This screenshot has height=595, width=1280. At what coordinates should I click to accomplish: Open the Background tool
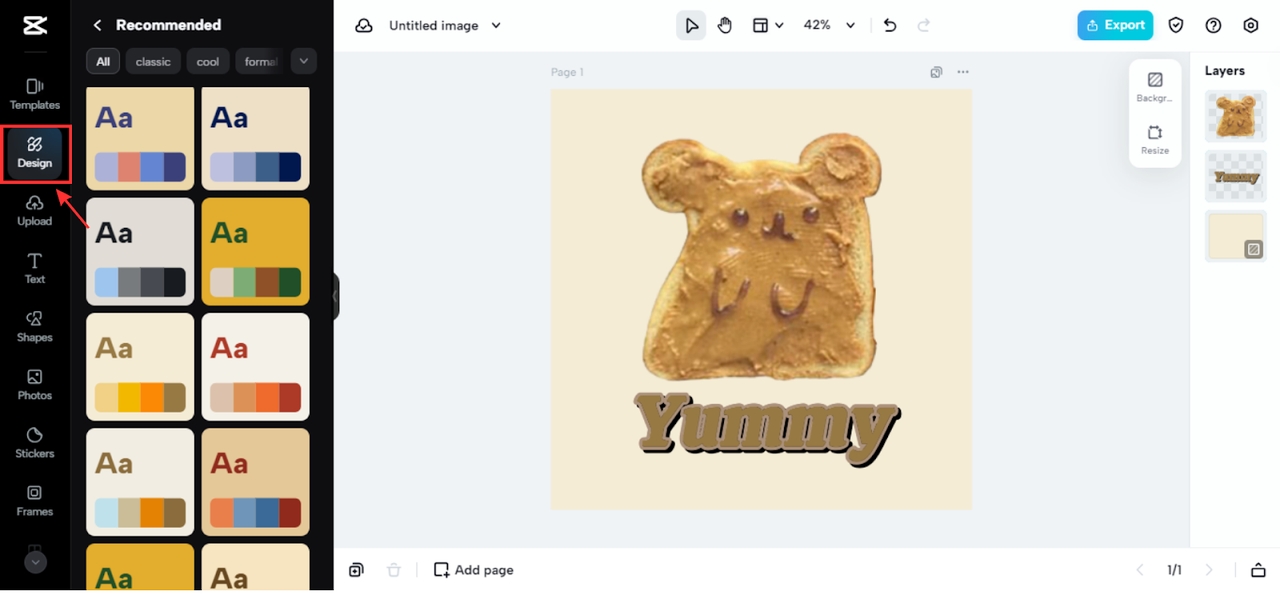pyautogui.click(x=1155, y=87)
